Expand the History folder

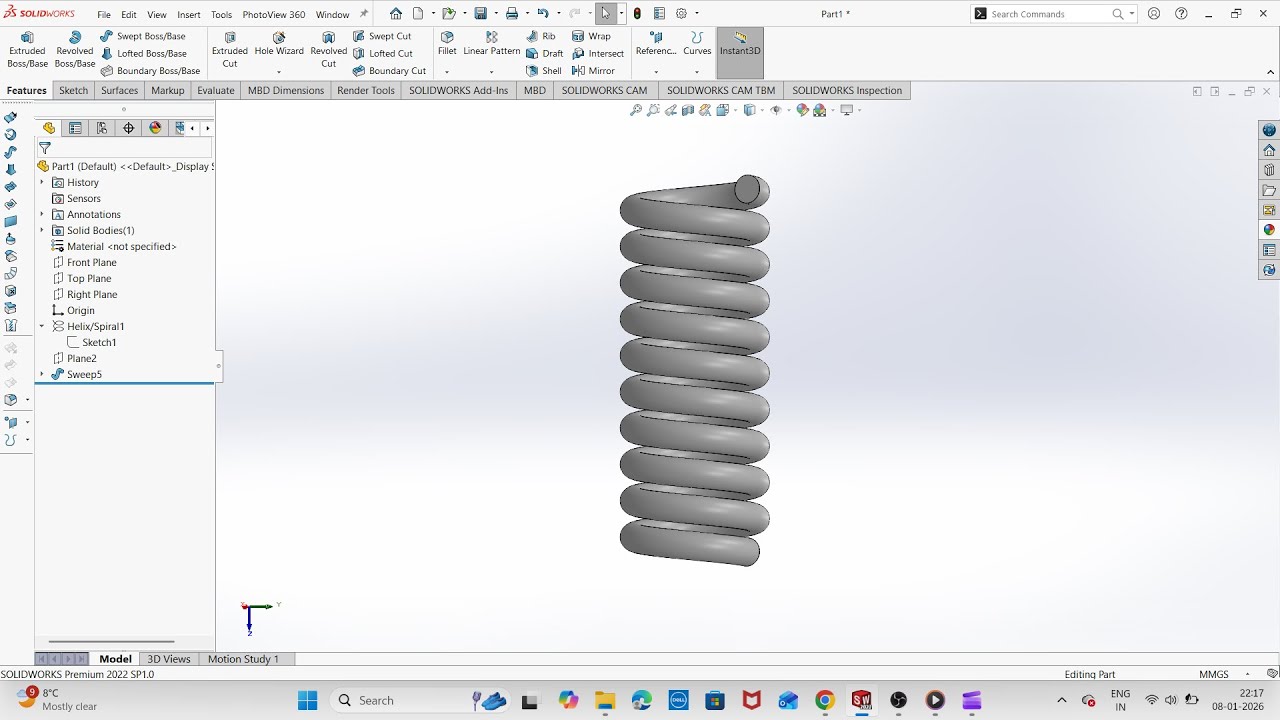[x=42, y=182]
